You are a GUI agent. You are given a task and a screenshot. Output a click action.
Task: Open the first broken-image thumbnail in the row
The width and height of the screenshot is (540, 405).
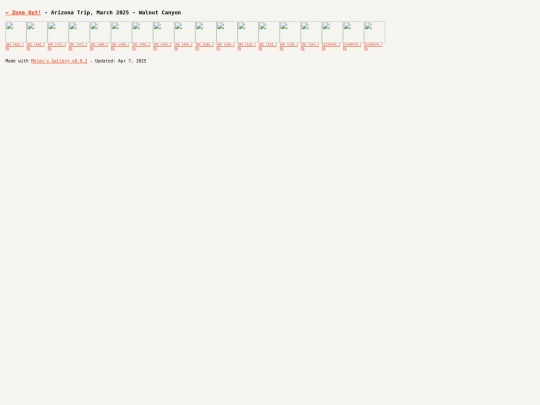click(x=16, y=32)
